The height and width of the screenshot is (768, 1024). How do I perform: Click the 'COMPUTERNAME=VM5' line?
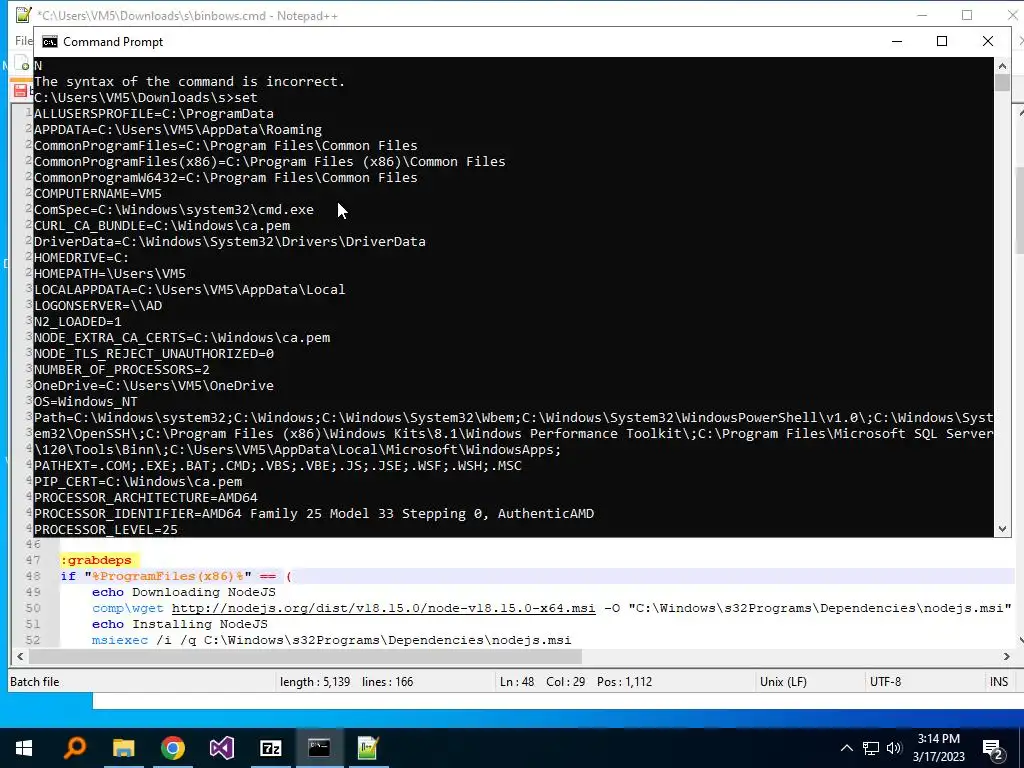[98, 193]
